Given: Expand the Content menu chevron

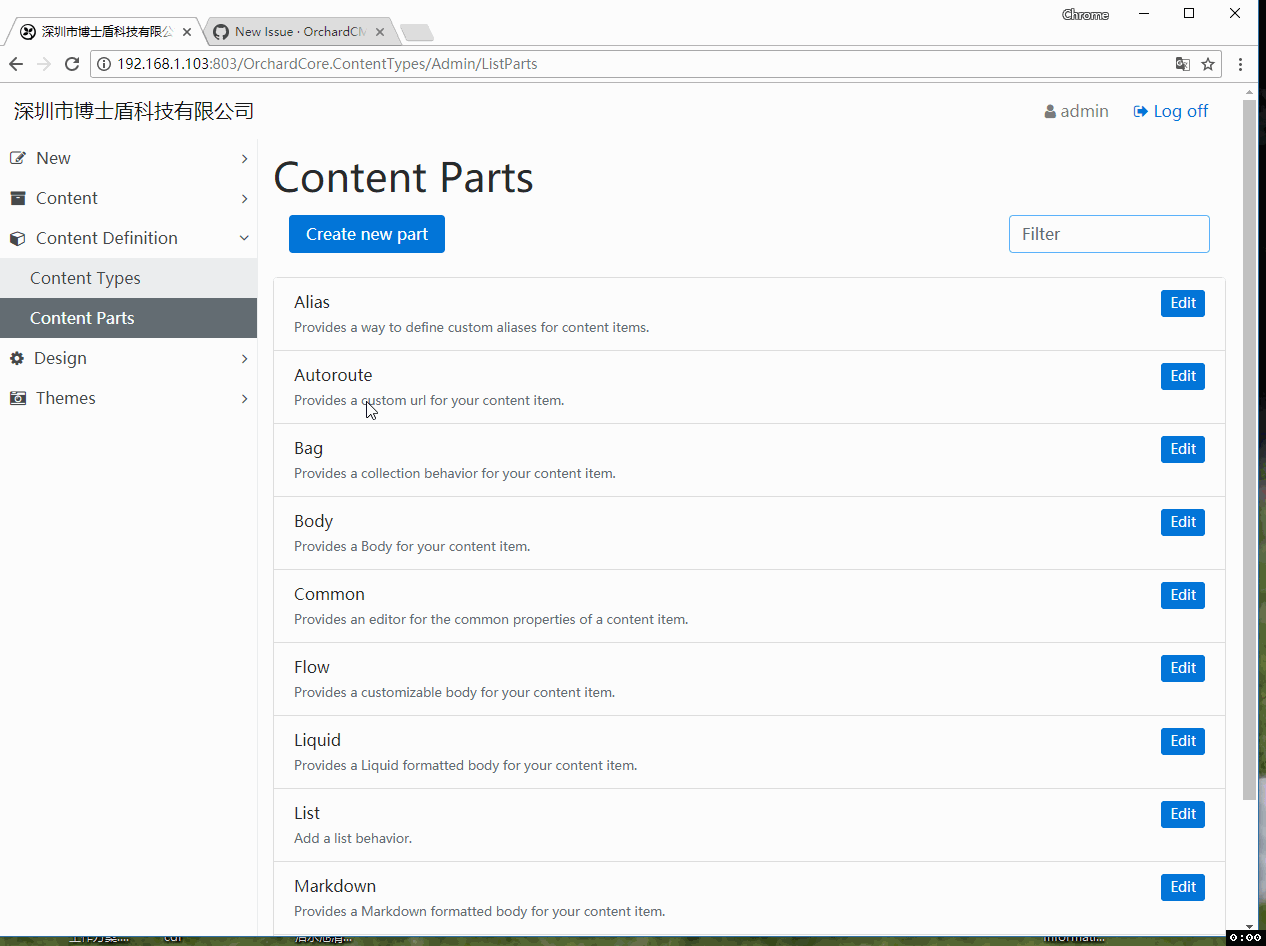Looking at the screenshot, I should coord(244,199).
